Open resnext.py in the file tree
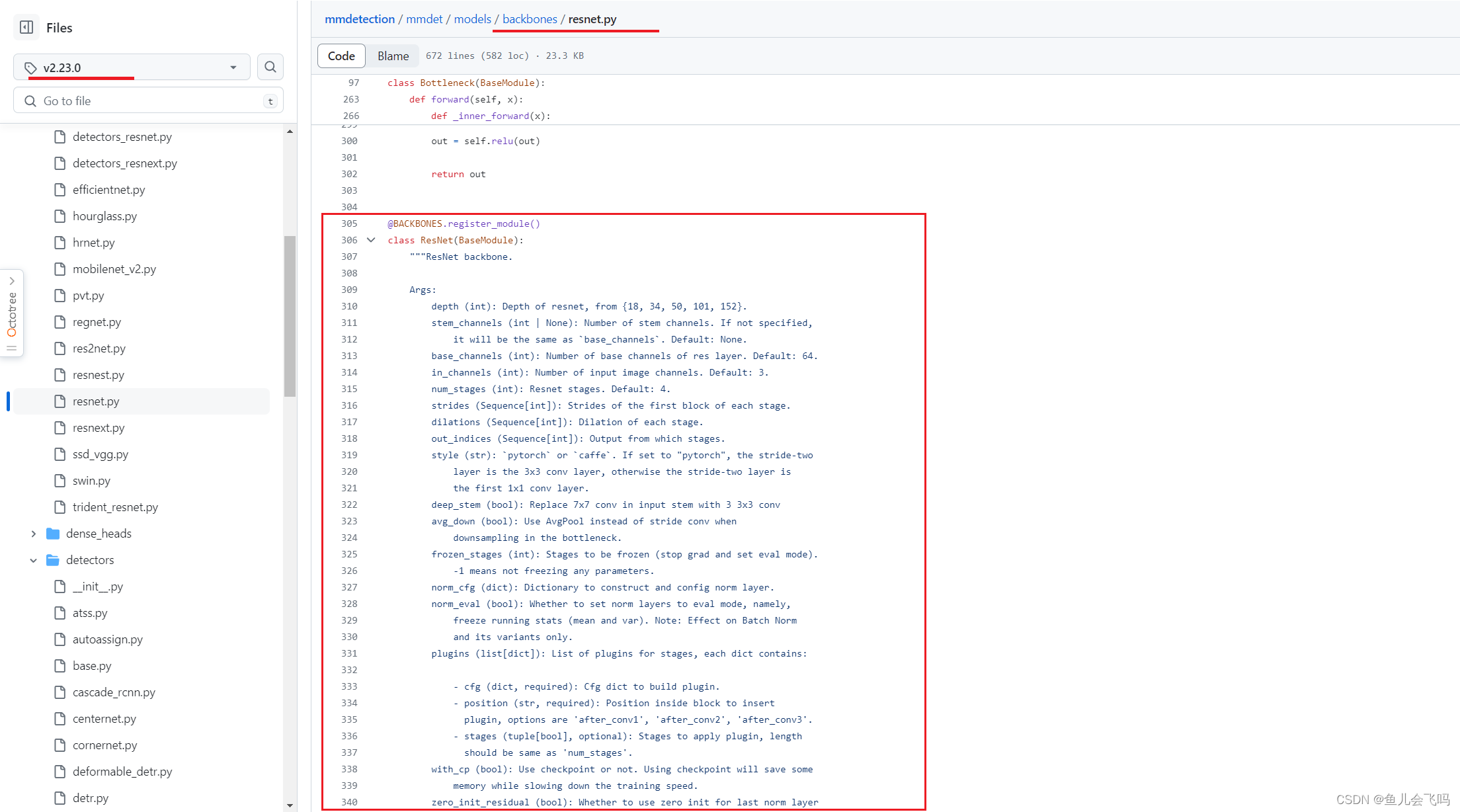 tap(99, 428)
